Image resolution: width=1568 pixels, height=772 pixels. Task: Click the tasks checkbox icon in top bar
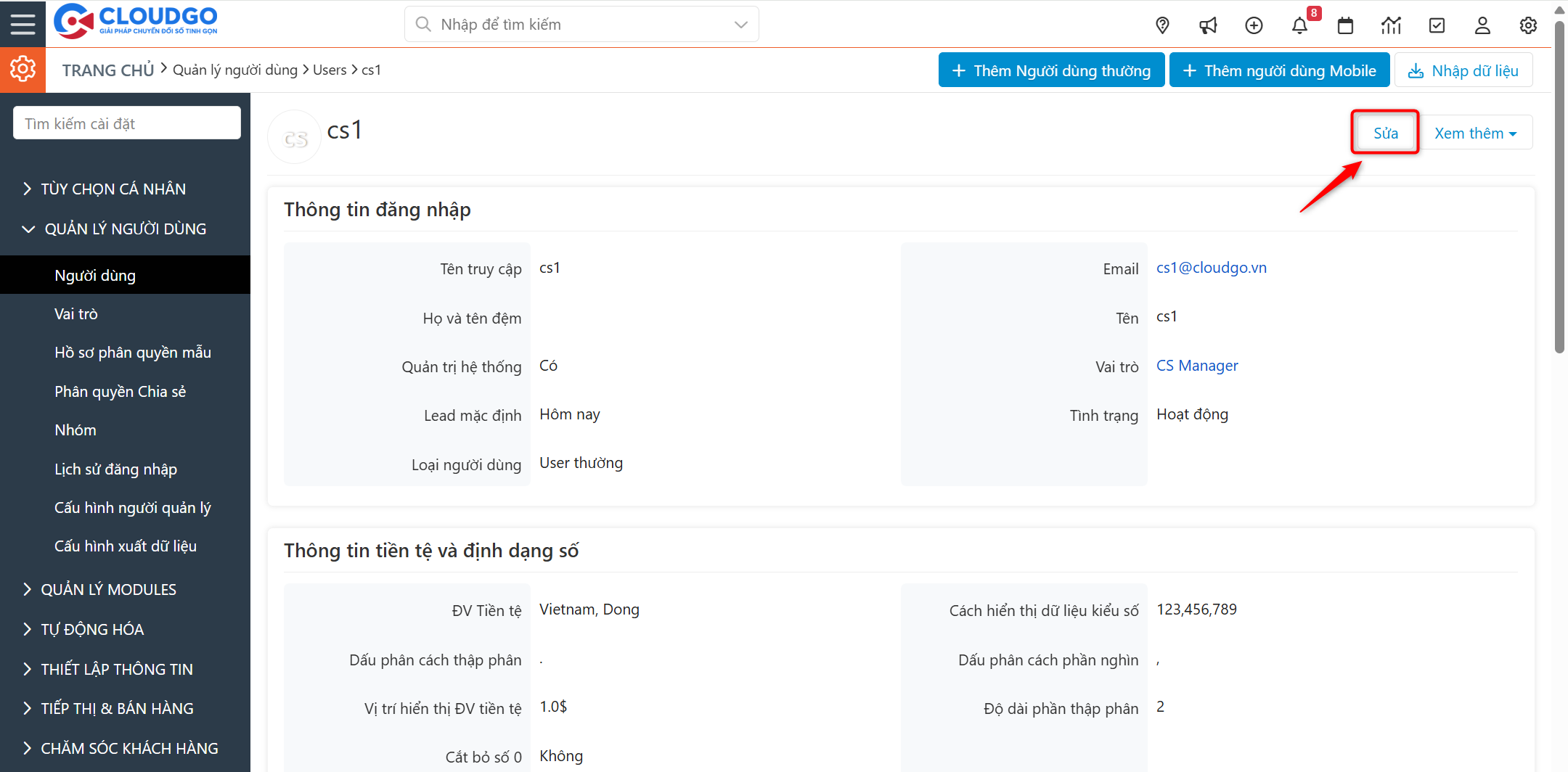click(1437, 24)
